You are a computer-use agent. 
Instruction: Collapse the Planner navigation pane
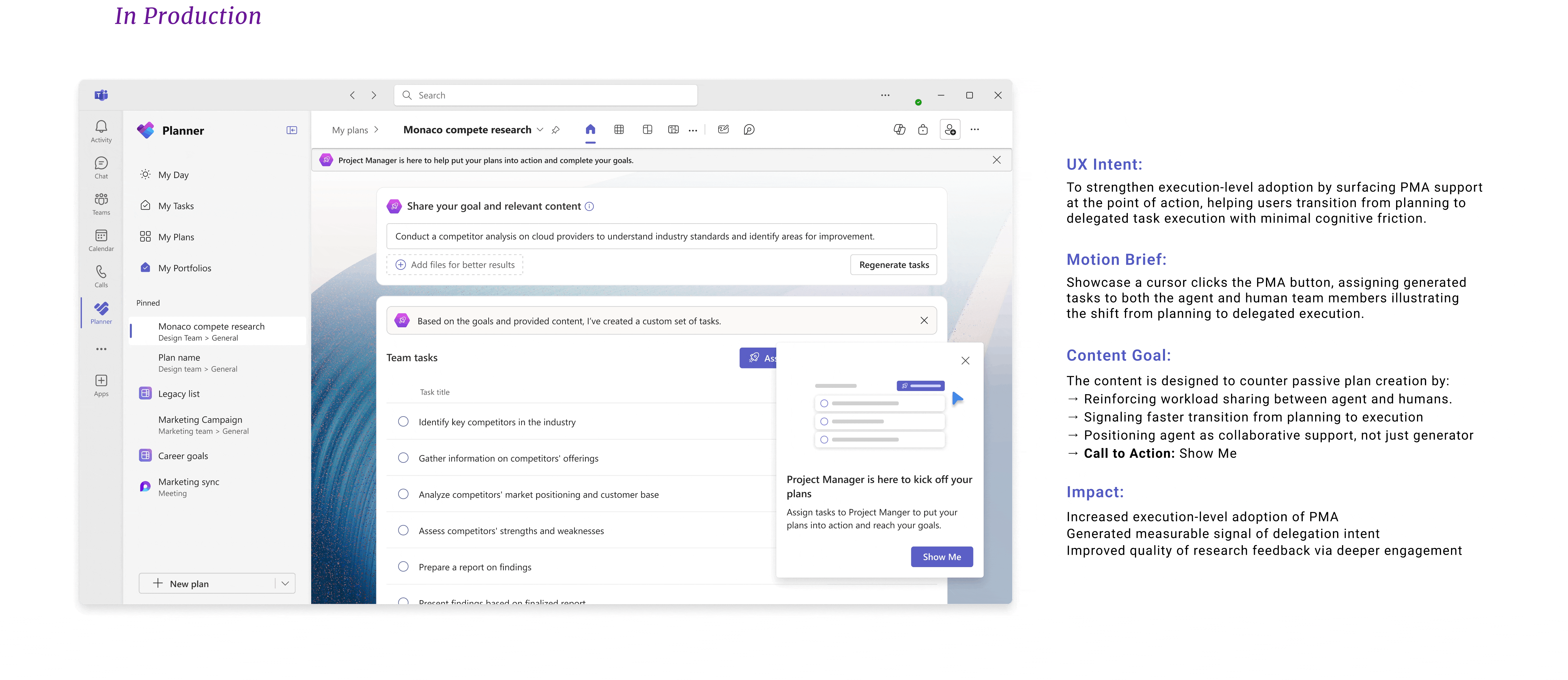291,130
